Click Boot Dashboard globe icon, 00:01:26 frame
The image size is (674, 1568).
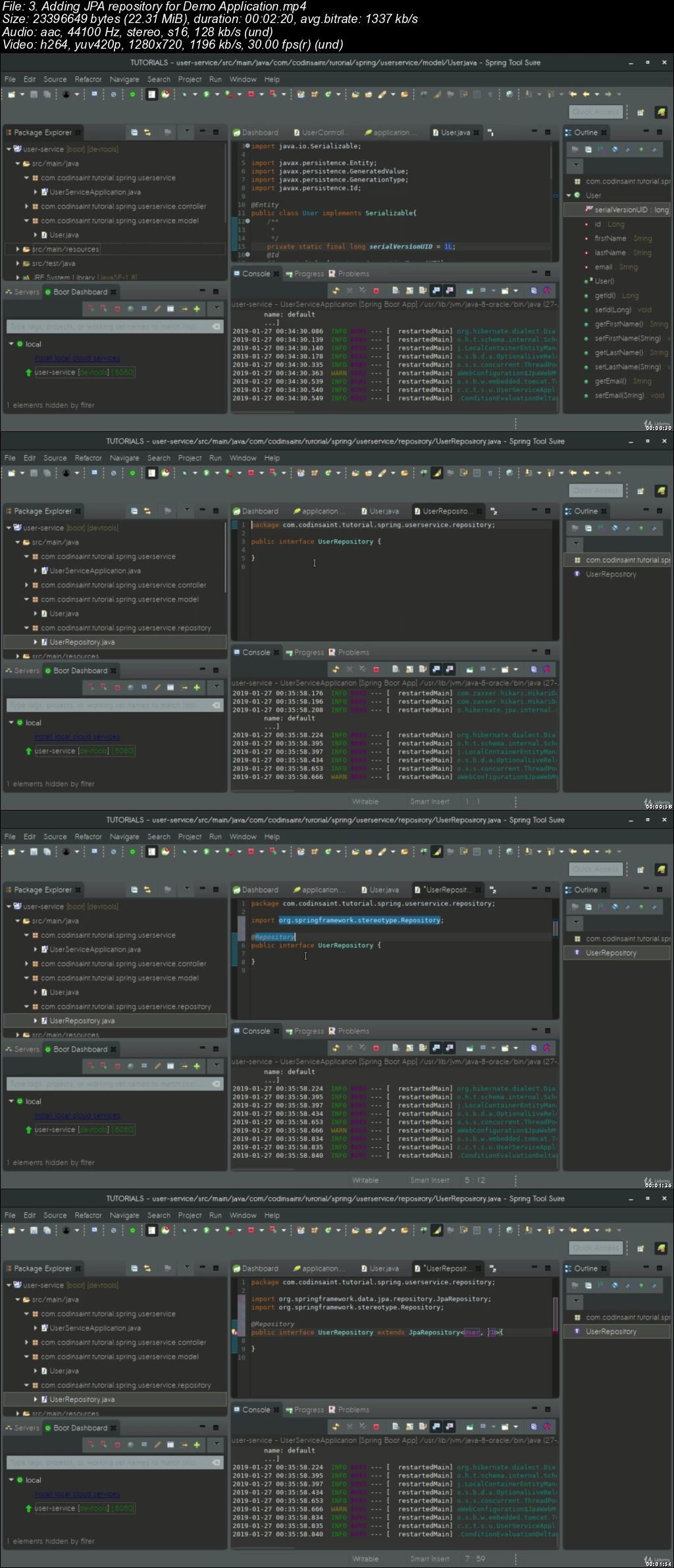(x=130, y=1066)
